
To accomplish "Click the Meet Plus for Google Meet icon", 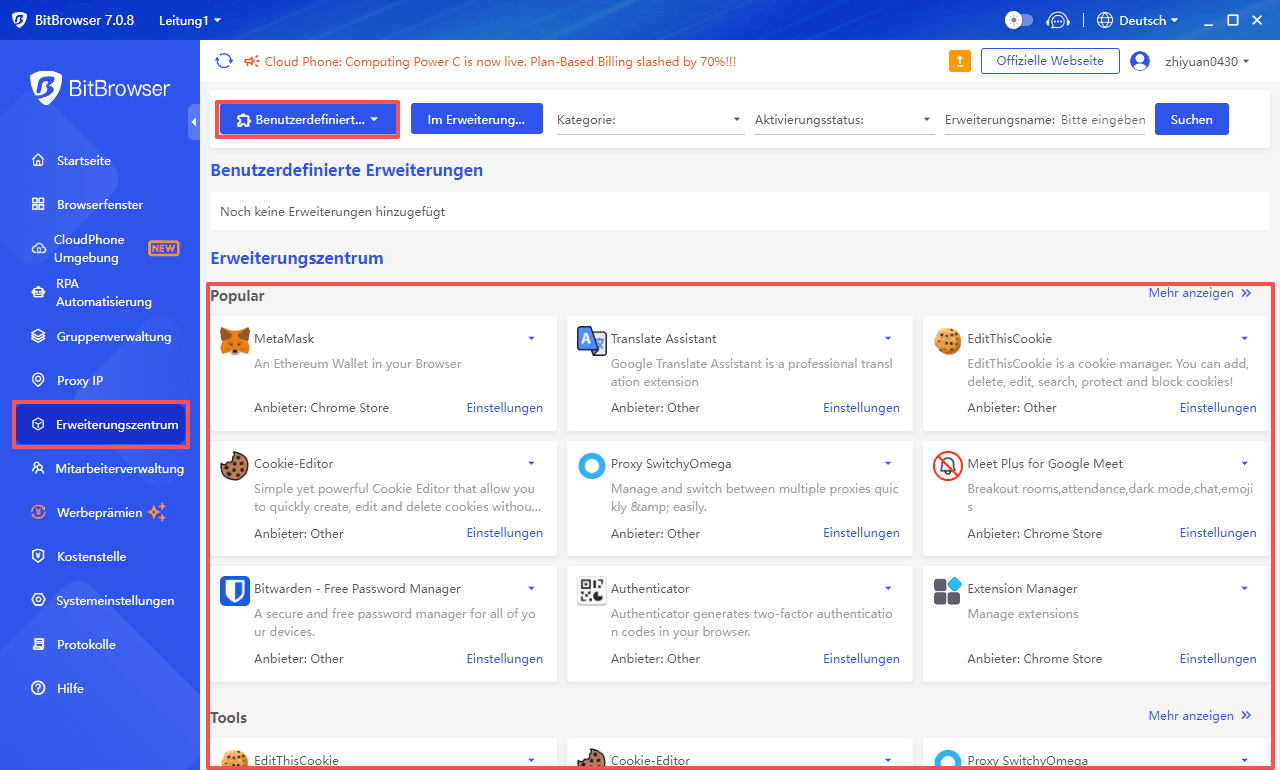I will 947,465.
